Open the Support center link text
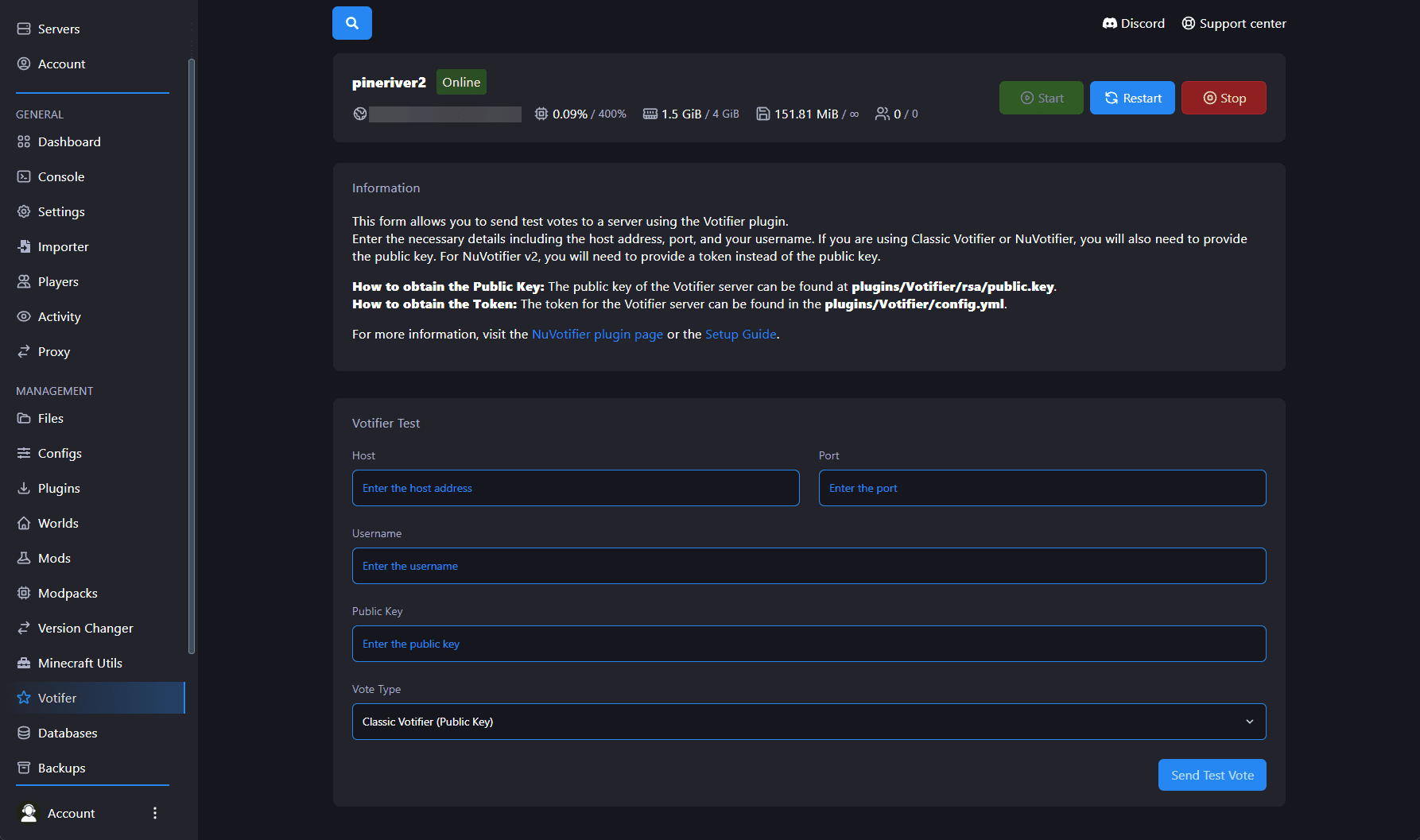 tap(1243, 23)
